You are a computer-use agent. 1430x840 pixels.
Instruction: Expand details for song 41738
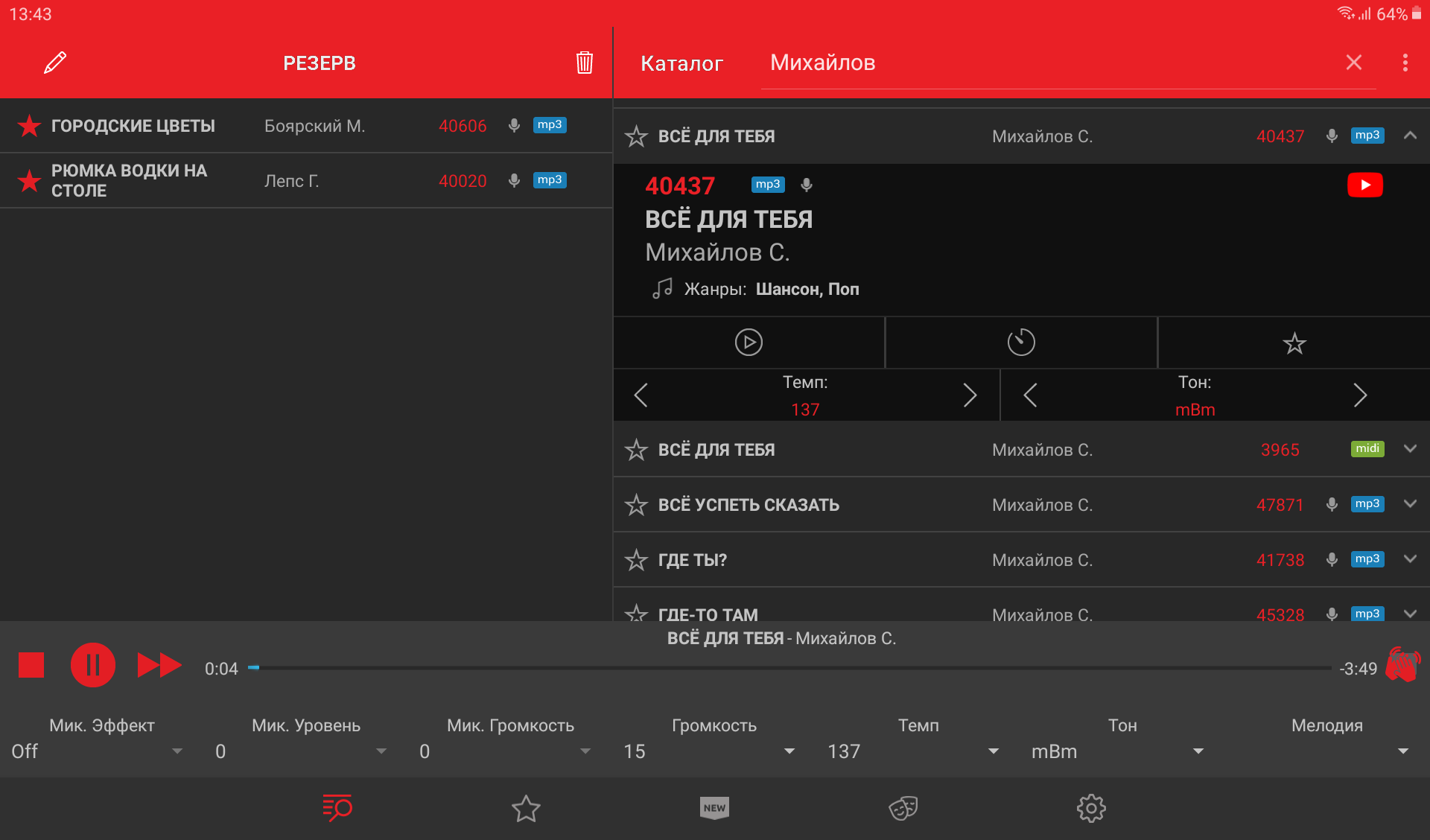[x=1410, y=559]
